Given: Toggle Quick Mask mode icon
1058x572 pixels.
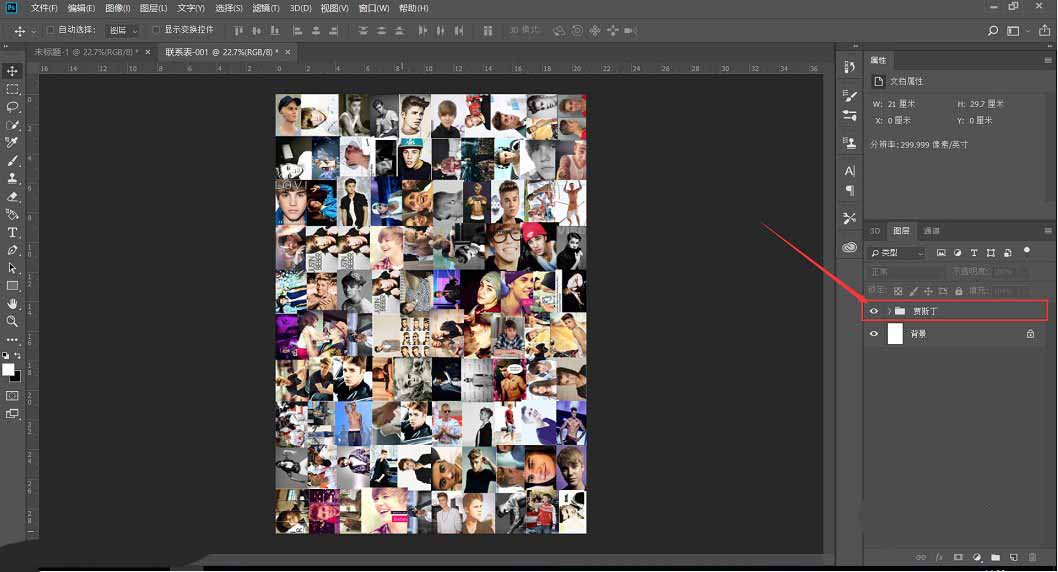Looking at the screenshot, I should pos(12,395).
